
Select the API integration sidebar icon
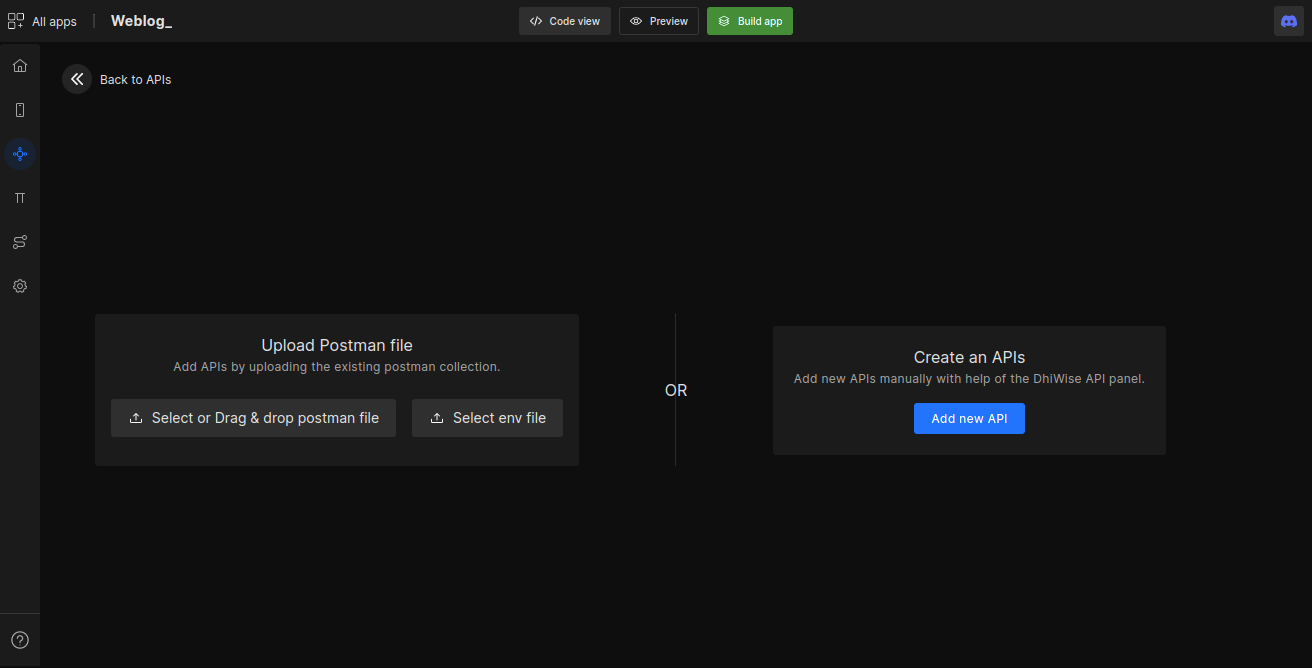coord(20,154)
